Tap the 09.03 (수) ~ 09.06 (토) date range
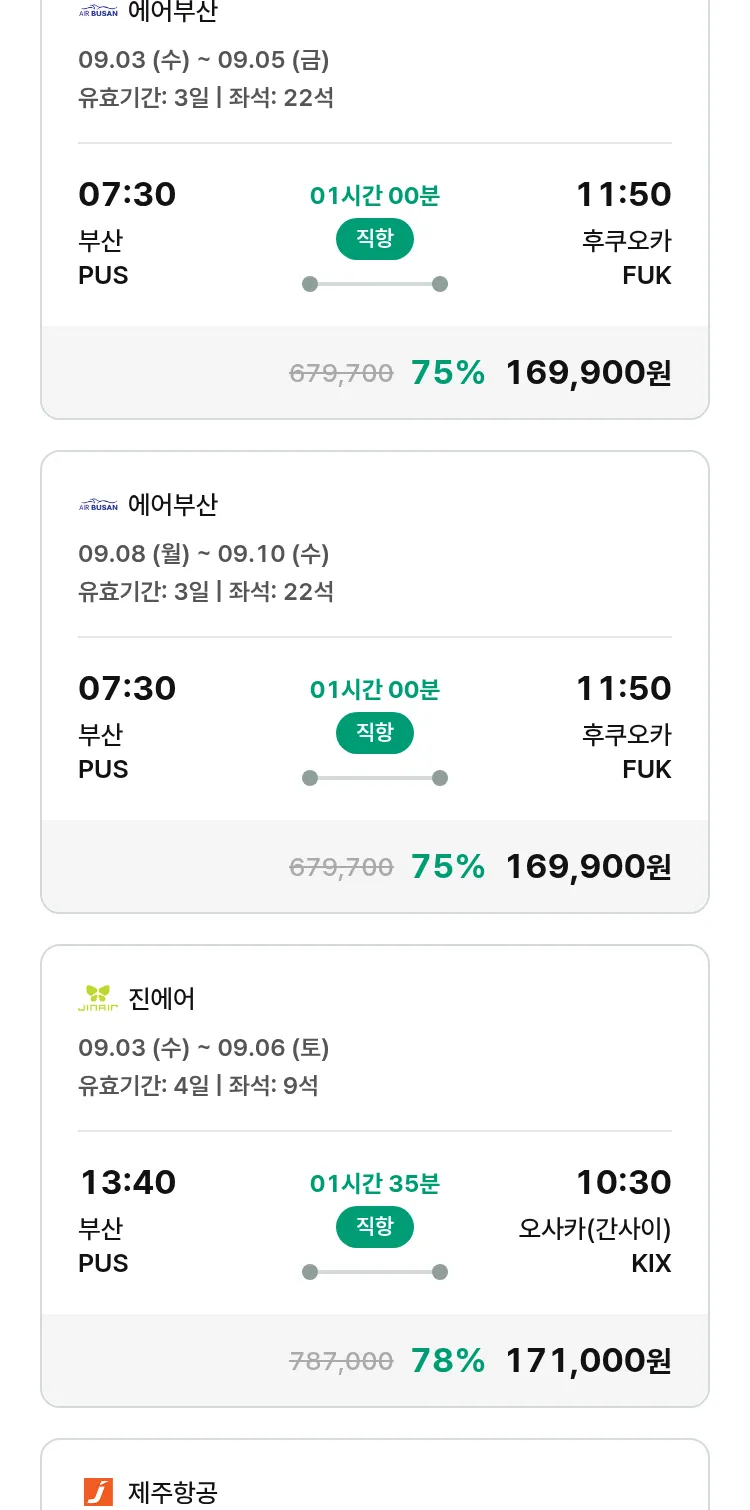The image size is (750, 1510). tap(204, 1048)
